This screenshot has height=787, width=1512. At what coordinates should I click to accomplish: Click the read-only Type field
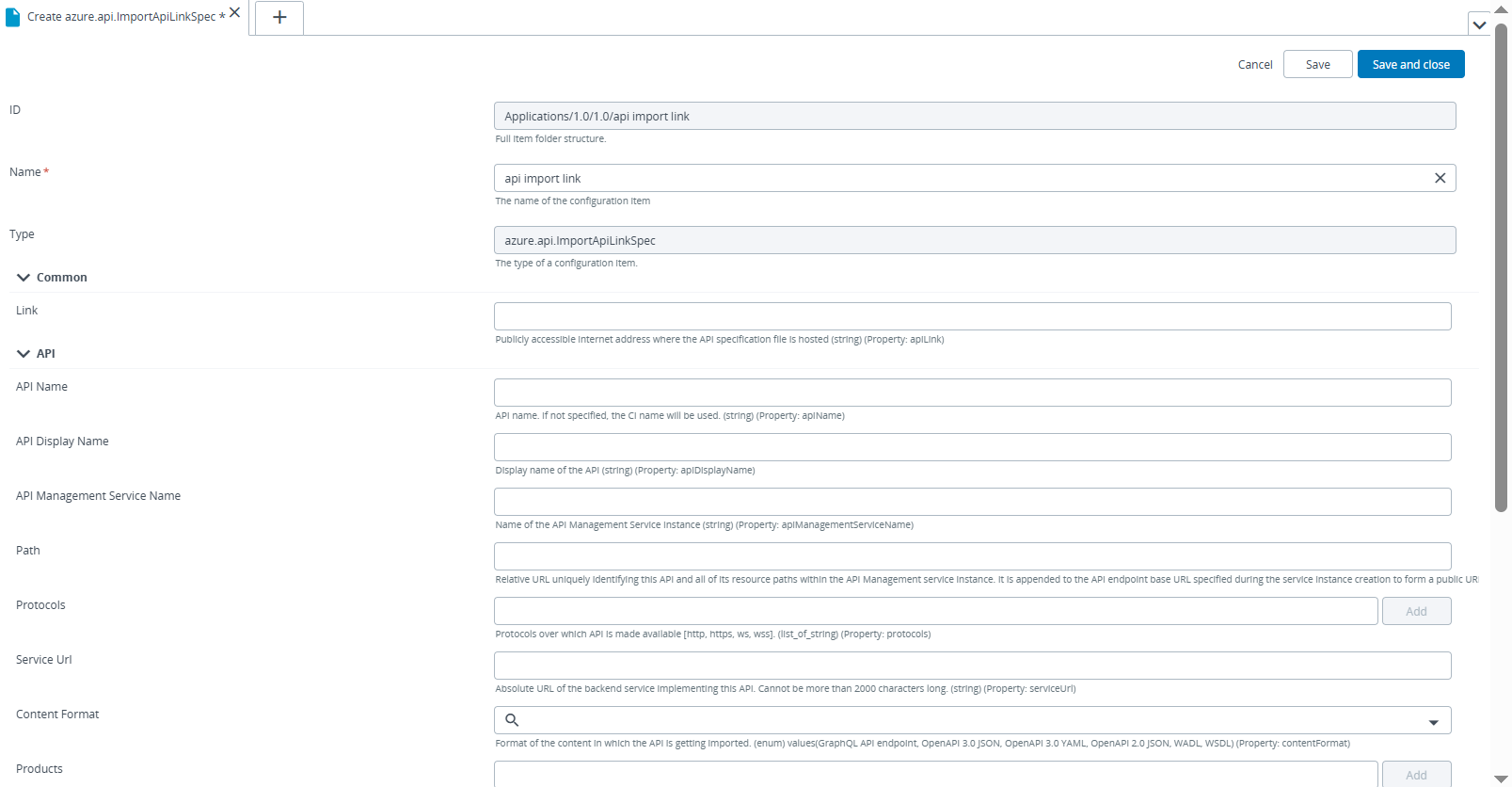coord(975,240)
